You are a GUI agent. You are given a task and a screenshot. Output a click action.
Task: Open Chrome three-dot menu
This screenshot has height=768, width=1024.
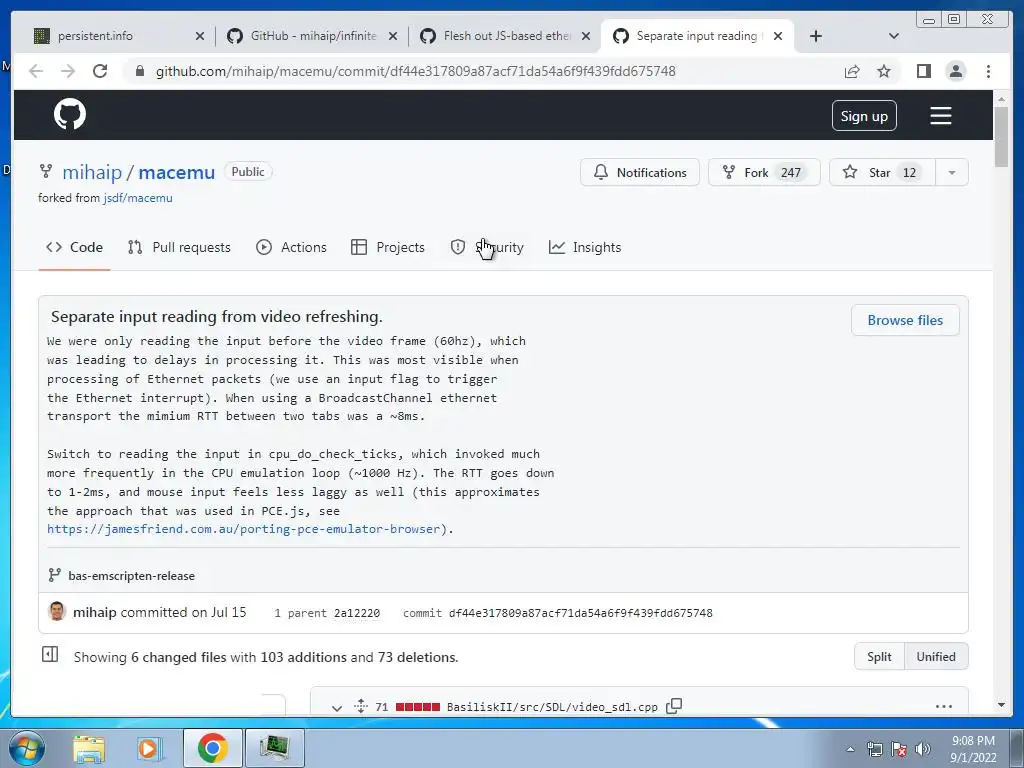coord(988,71)
